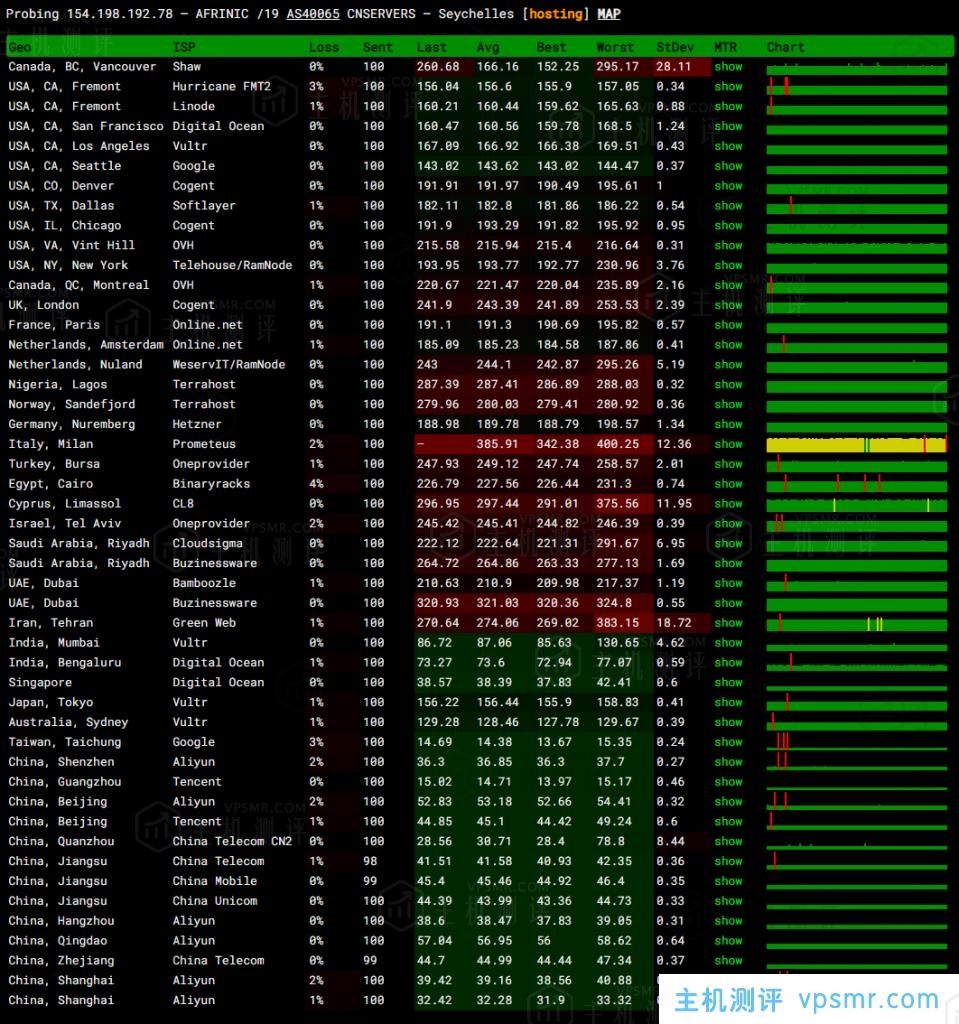Screen dimensions: 959x1024
Task: Show MTR for Telehouse/RamNode New York
Action: (728, 265)
